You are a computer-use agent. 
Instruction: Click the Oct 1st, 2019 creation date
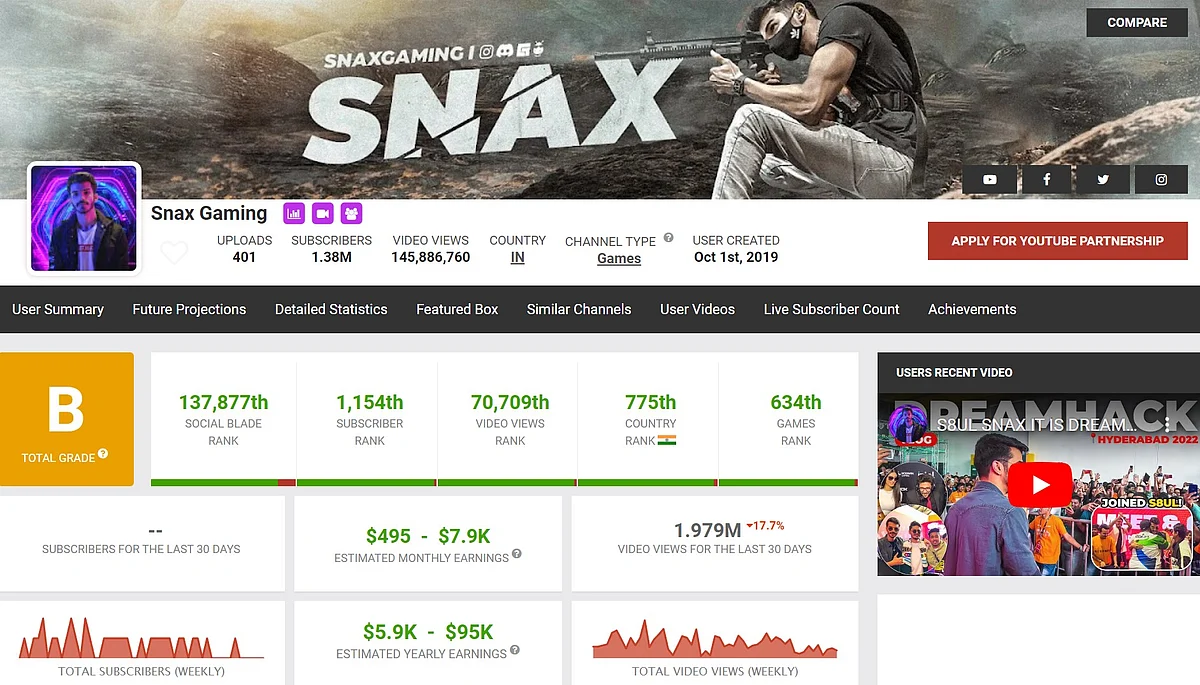[736, 257]
